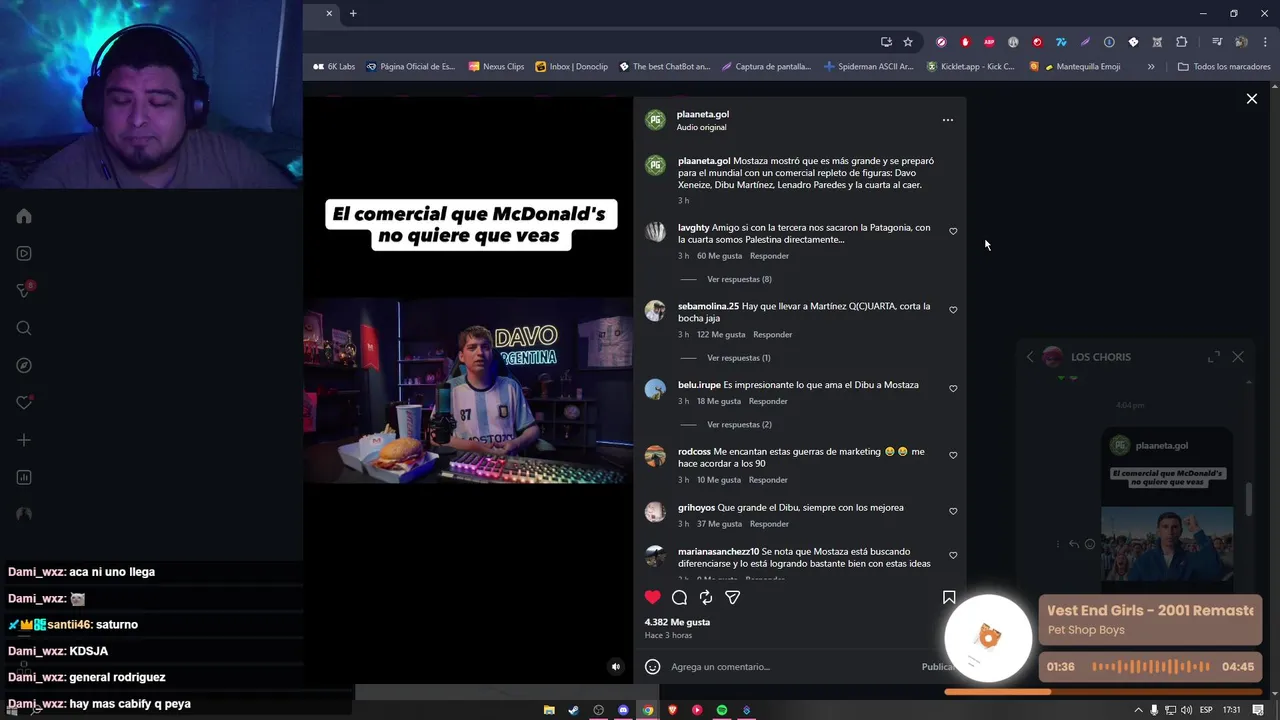Click the comment bubble icon under post
Screen dimensions: 1280x720
pyautogui.click(x=679, y=597)
